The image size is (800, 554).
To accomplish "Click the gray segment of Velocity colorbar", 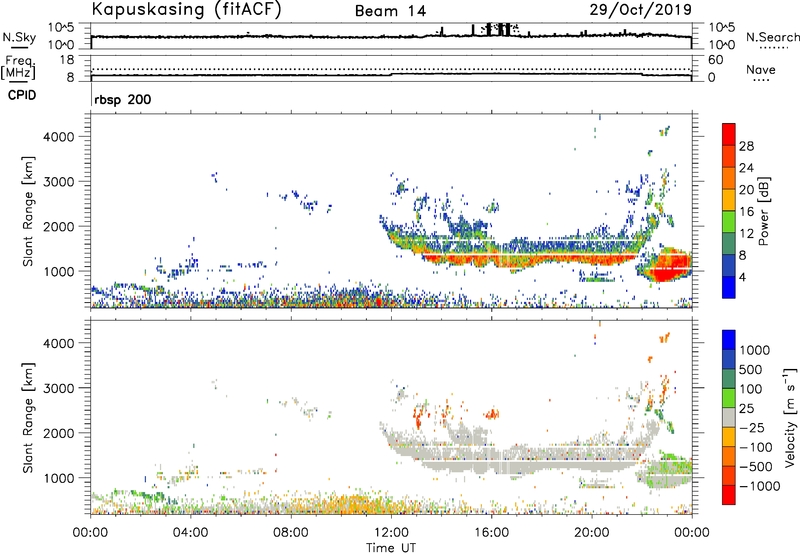I will point(729,417).
